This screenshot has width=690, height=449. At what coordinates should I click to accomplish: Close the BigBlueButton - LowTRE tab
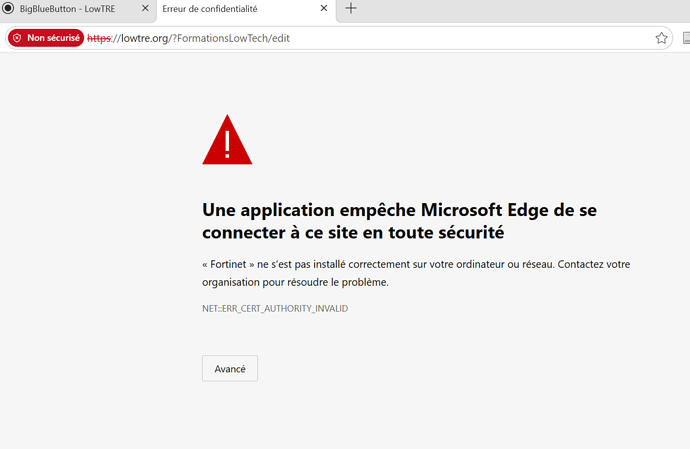[x=145, y=8]
